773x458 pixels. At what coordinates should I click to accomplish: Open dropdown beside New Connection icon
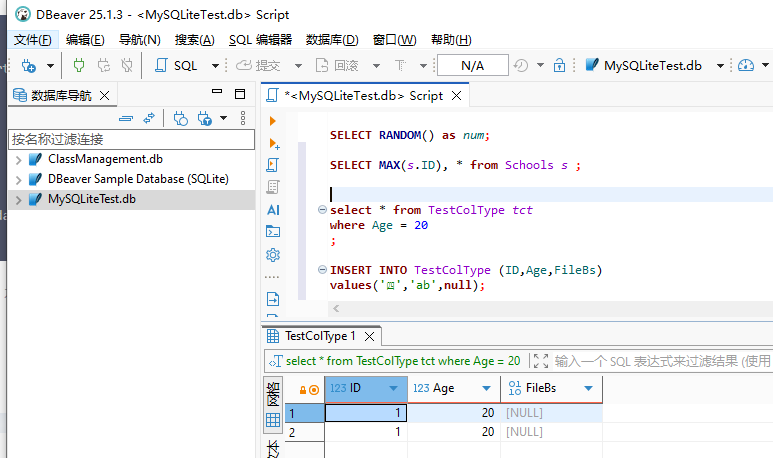tap(50, 66)
